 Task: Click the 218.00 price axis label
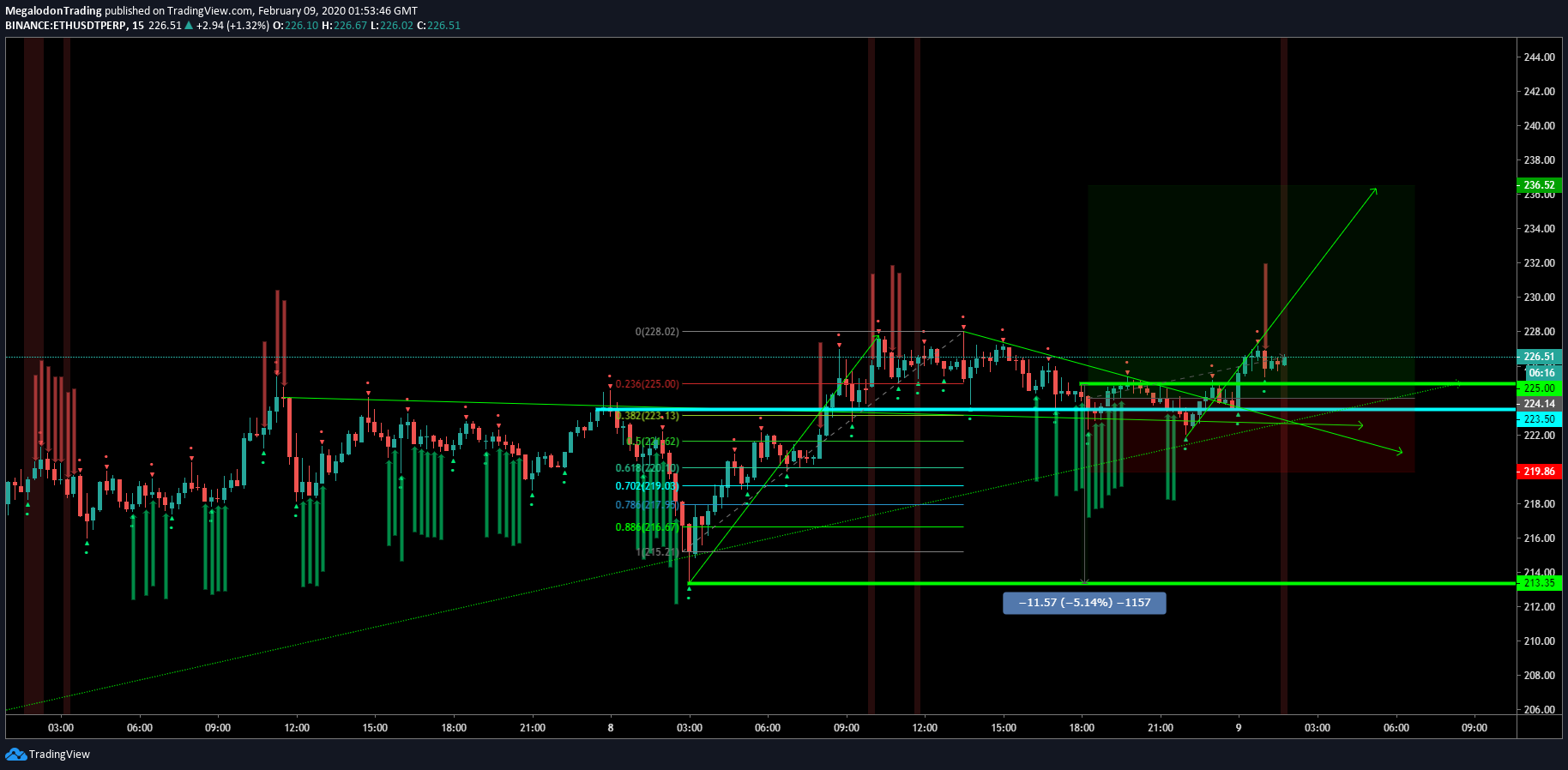1539,504
